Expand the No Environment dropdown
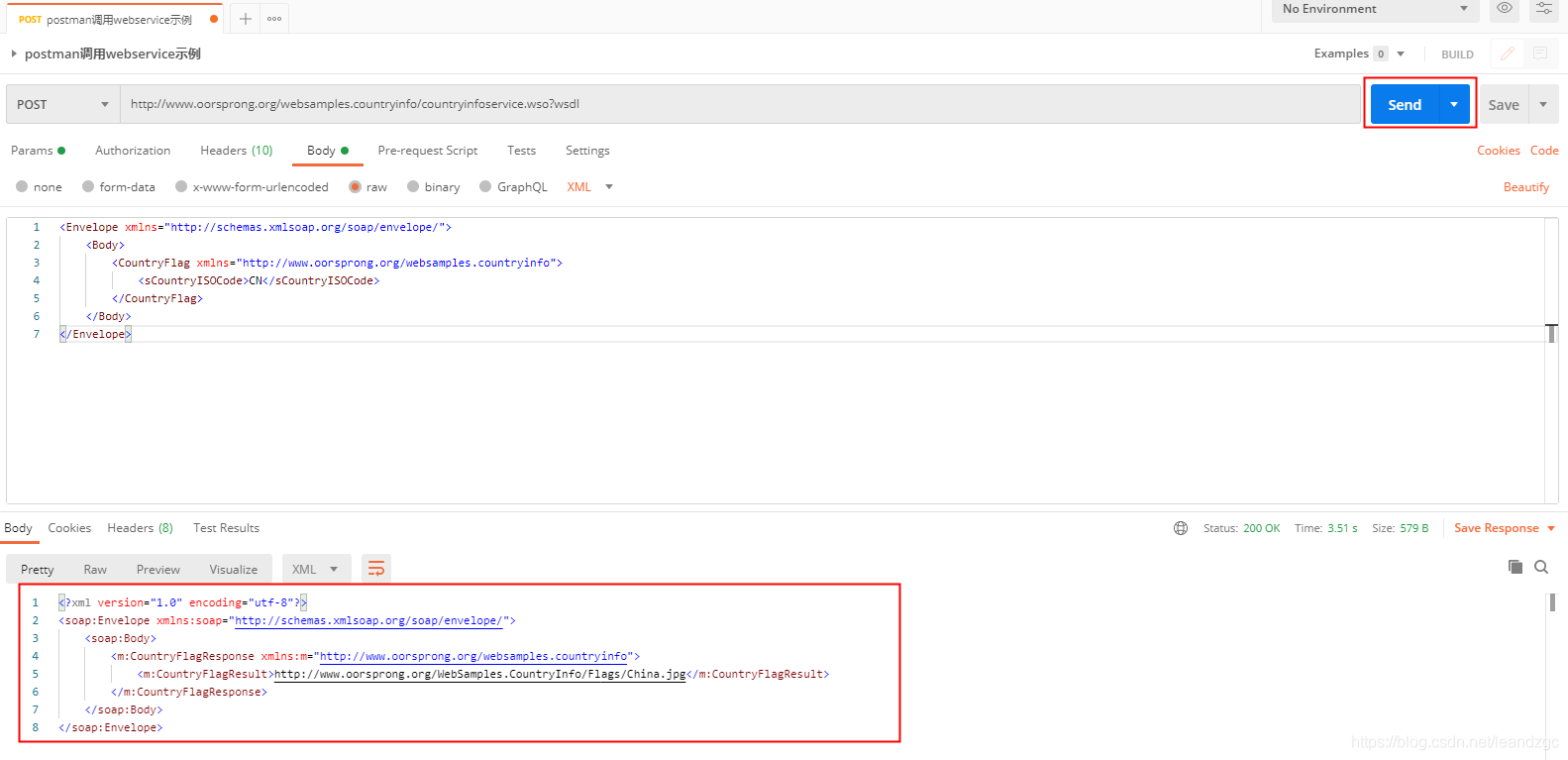Viewport: 1568px width, 760px height. tap(1374, 9)
